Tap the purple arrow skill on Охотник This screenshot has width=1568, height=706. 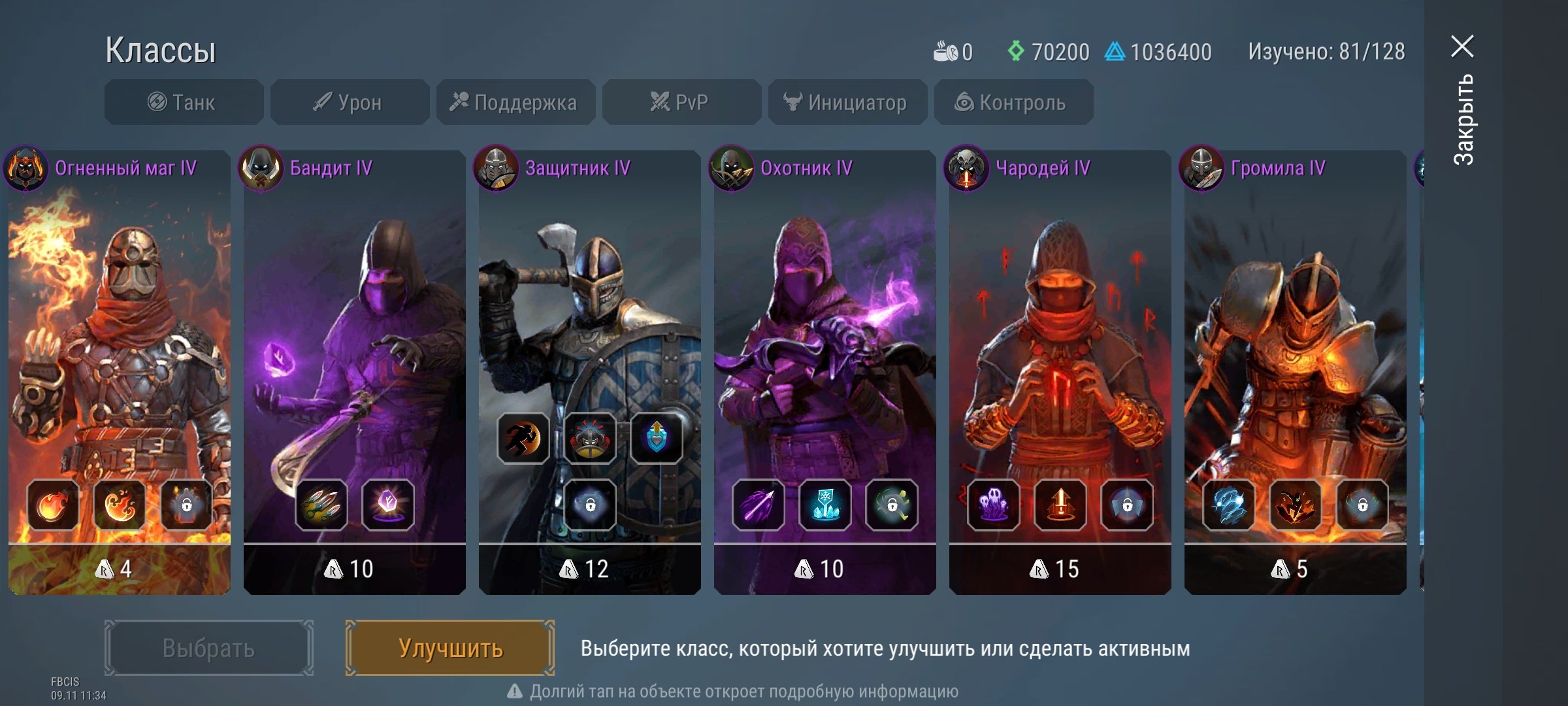pos(759,505)
